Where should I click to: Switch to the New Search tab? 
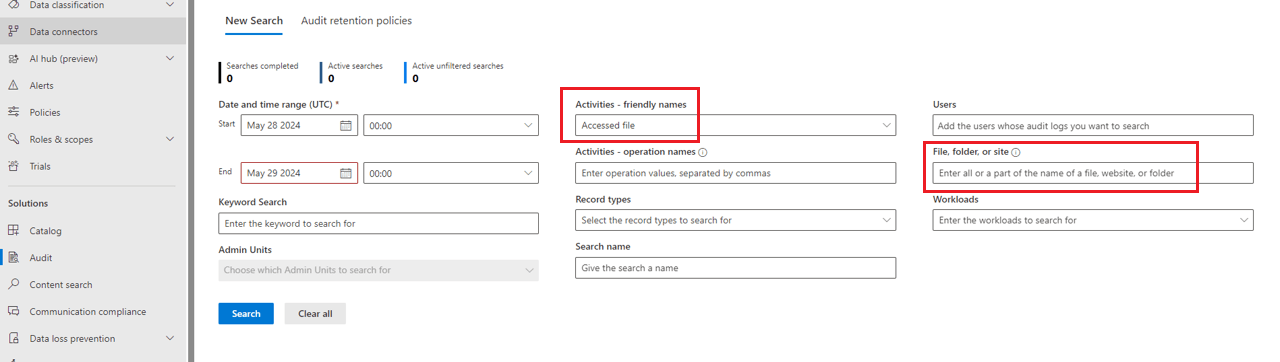click(x=254, y=20)
